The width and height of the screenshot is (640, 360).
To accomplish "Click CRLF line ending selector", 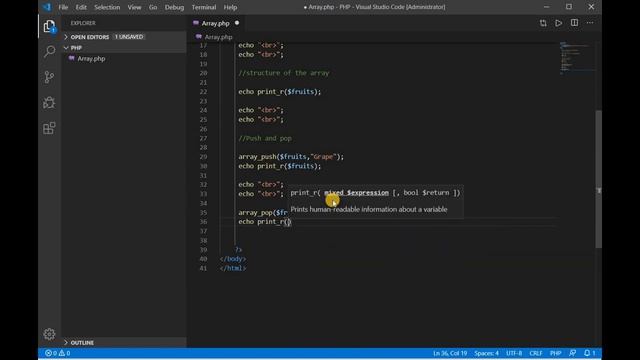I will click(536, 353).
